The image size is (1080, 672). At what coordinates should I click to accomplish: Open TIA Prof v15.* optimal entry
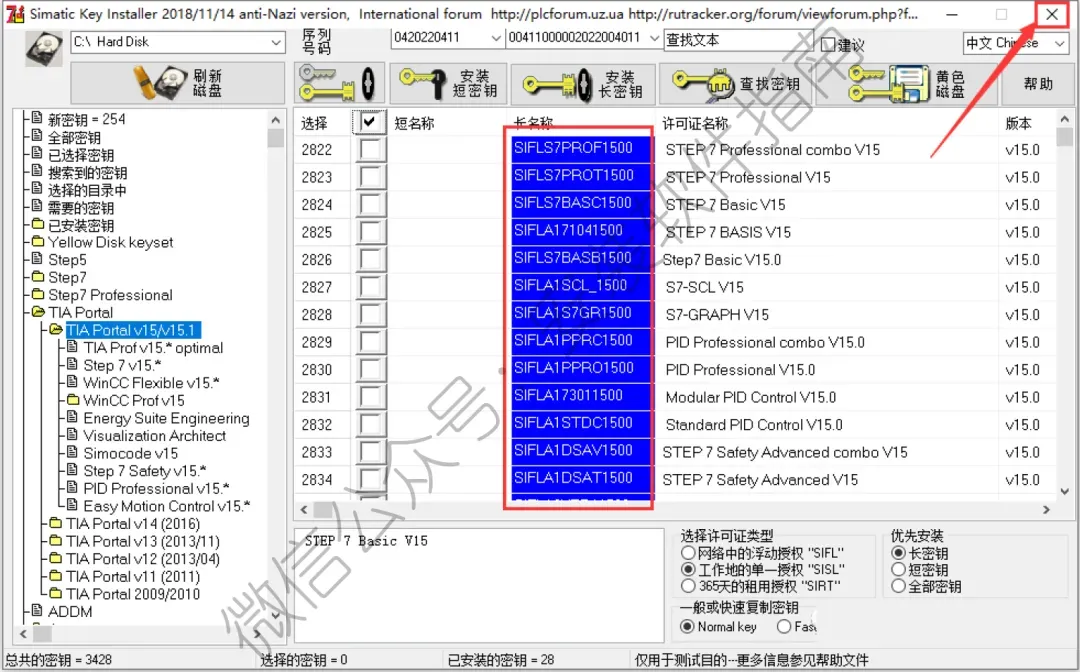153,348
